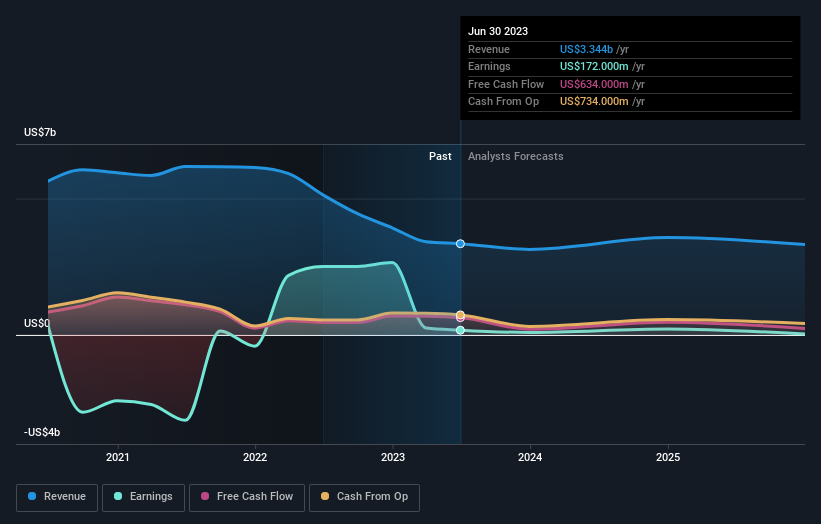Viewport: 821px width, 524px height.
Task: Click the Revenue row label in tooltip
Action: 489,49
